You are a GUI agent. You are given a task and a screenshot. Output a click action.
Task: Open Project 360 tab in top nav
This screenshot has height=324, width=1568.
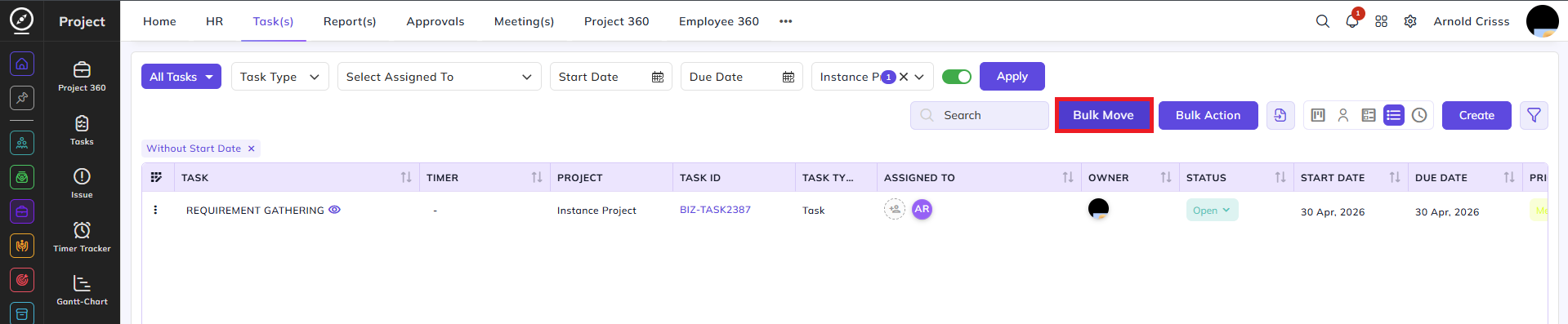[616, 21]
